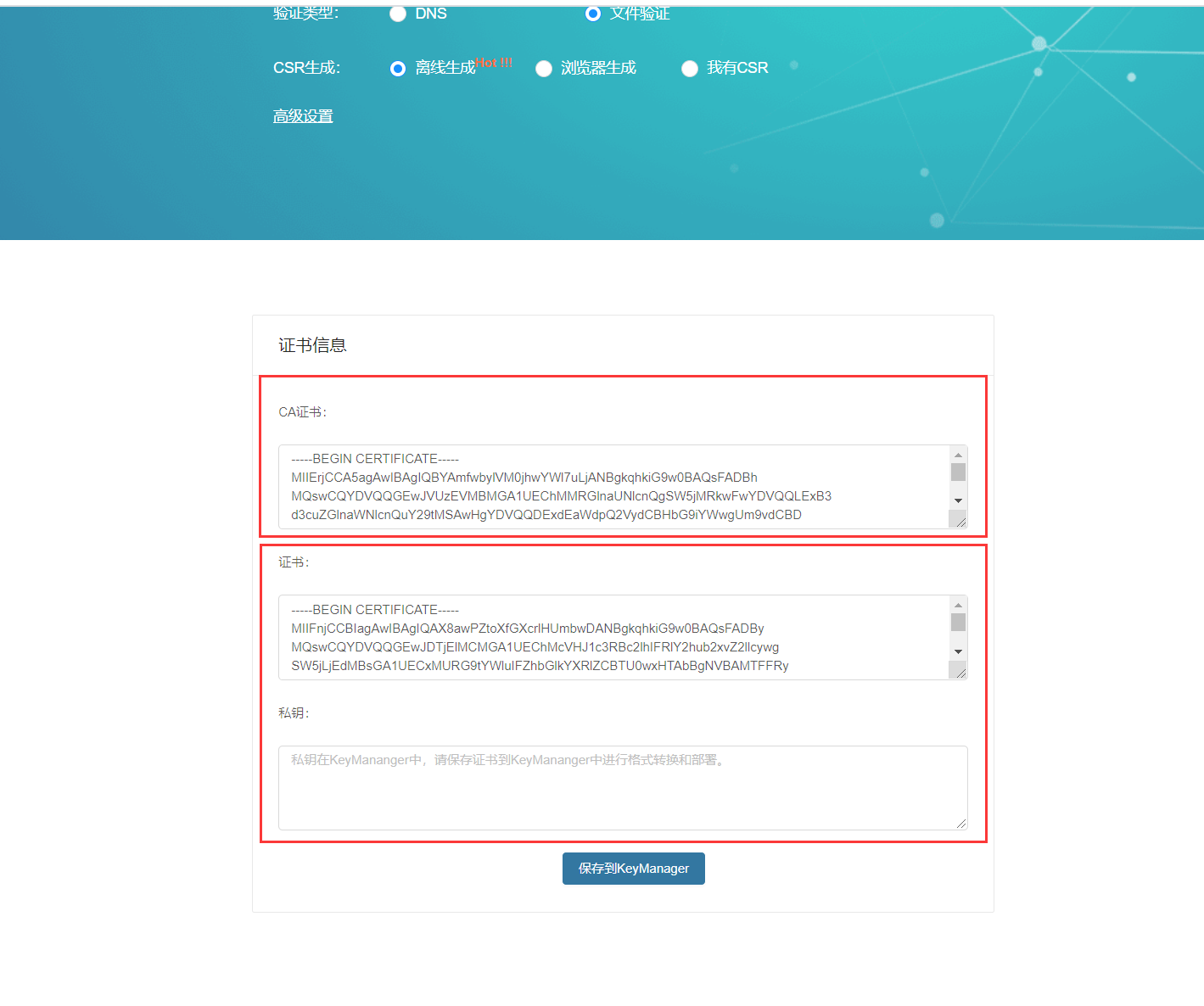Select the 我有CSR radio option
Image resolution: width=1204 pixels, height=1006 pixels.
[690, 69]
